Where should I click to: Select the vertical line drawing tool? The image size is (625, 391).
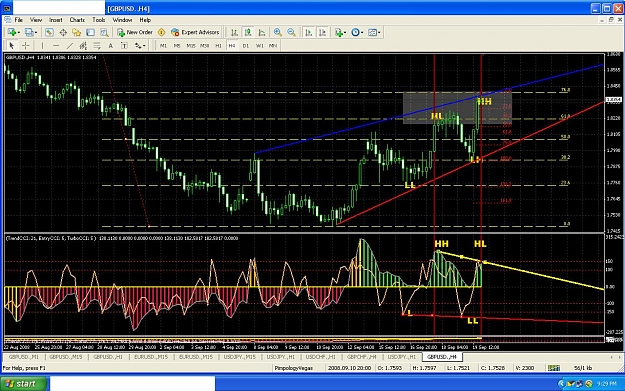(42, 46)
